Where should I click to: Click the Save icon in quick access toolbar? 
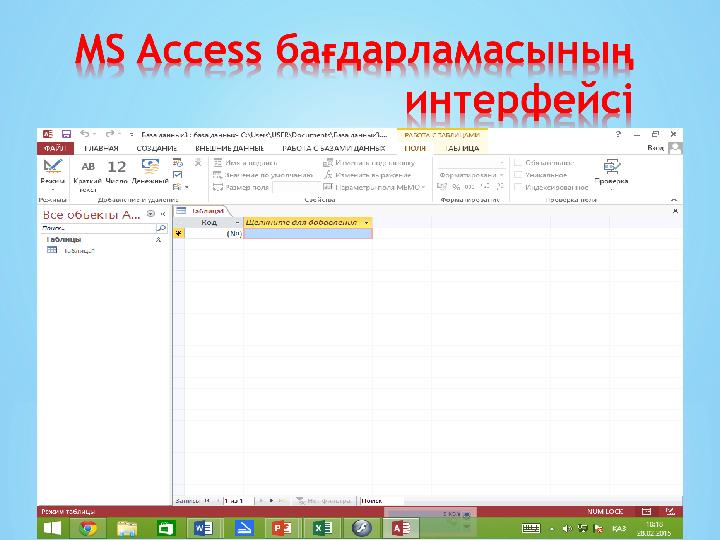66,134
